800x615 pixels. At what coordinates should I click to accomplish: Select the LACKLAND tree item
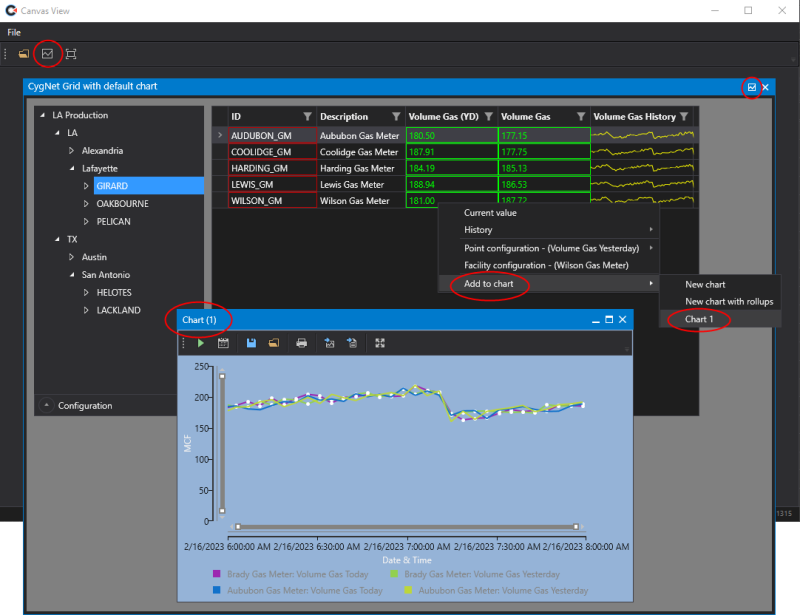point(118,310)
